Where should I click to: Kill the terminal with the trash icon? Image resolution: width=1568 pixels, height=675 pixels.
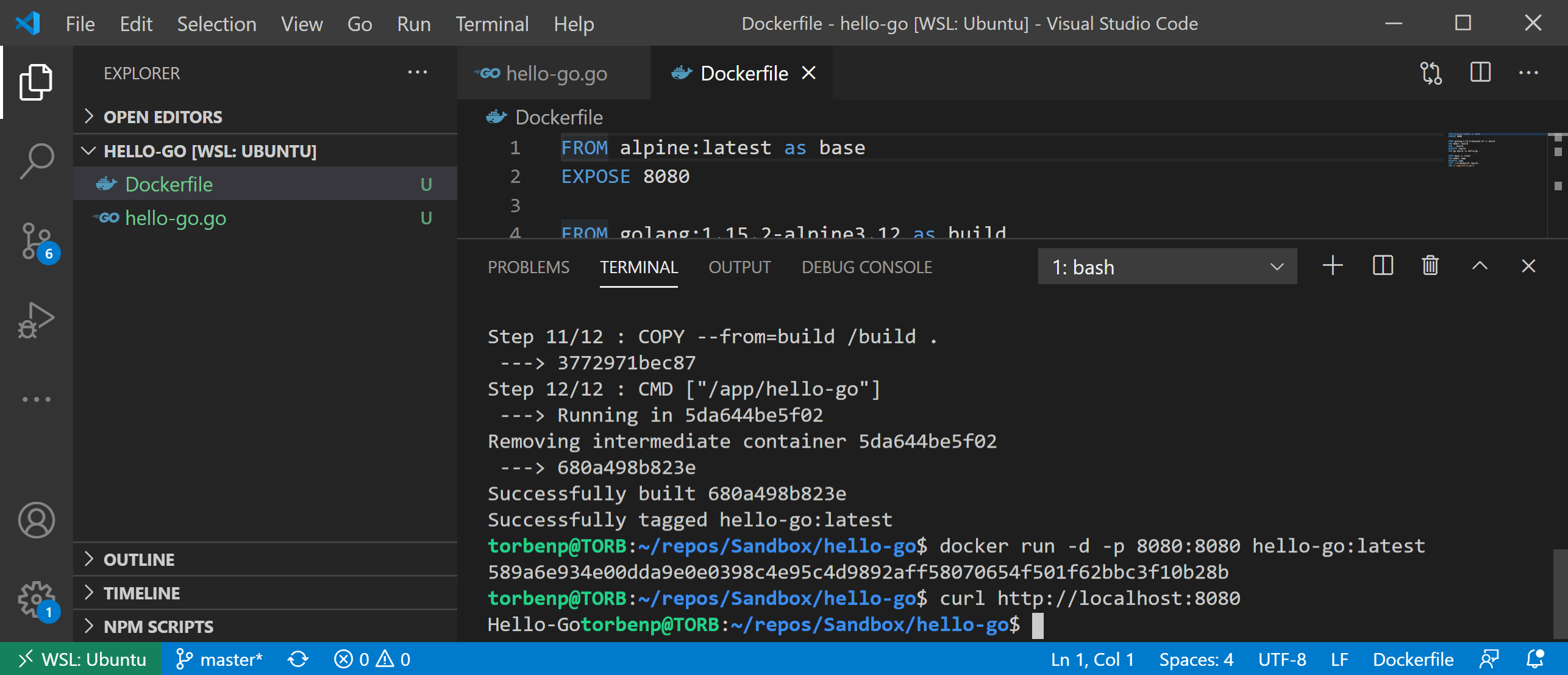[1430, 266]
